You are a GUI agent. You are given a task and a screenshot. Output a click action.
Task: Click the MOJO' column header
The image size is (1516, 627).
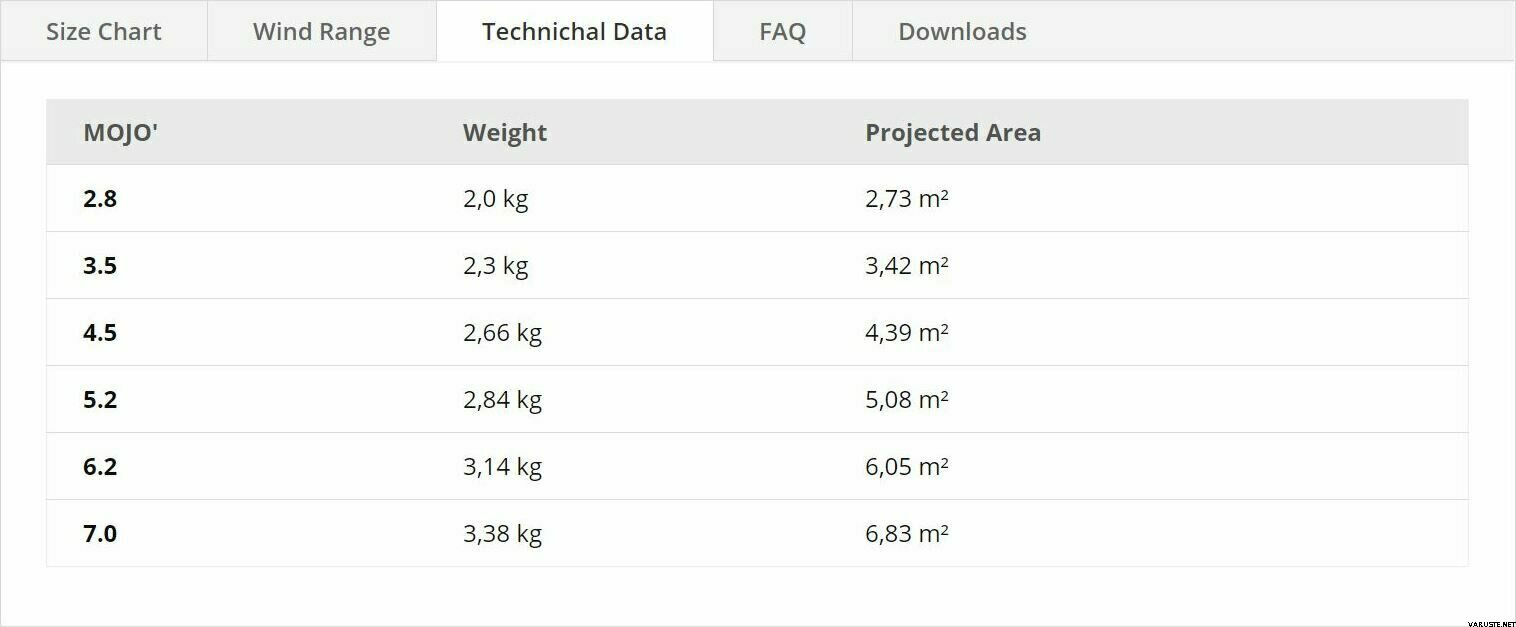(x=121, y=132)
